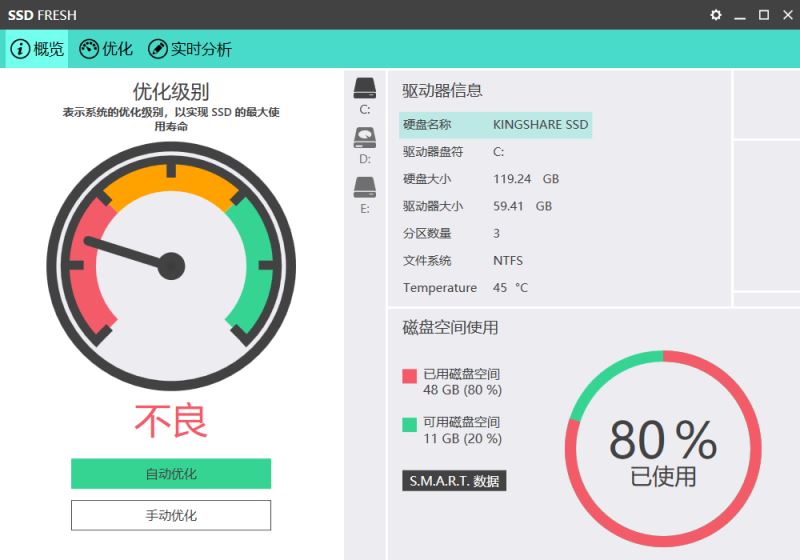Click the green 可用磁盘空间 legend swatch
This screenshot has height=560, width=800.
409,424
